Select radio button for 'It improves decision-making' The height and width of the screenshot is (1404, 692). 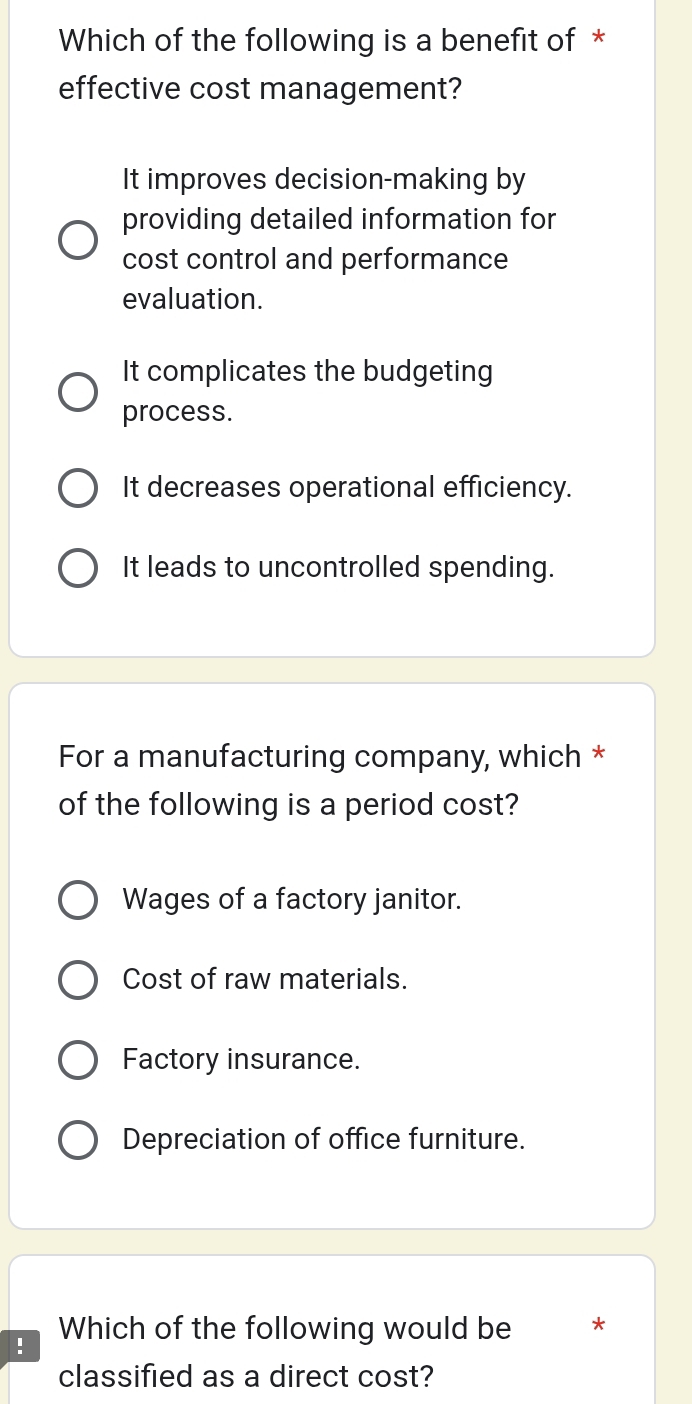78,240
